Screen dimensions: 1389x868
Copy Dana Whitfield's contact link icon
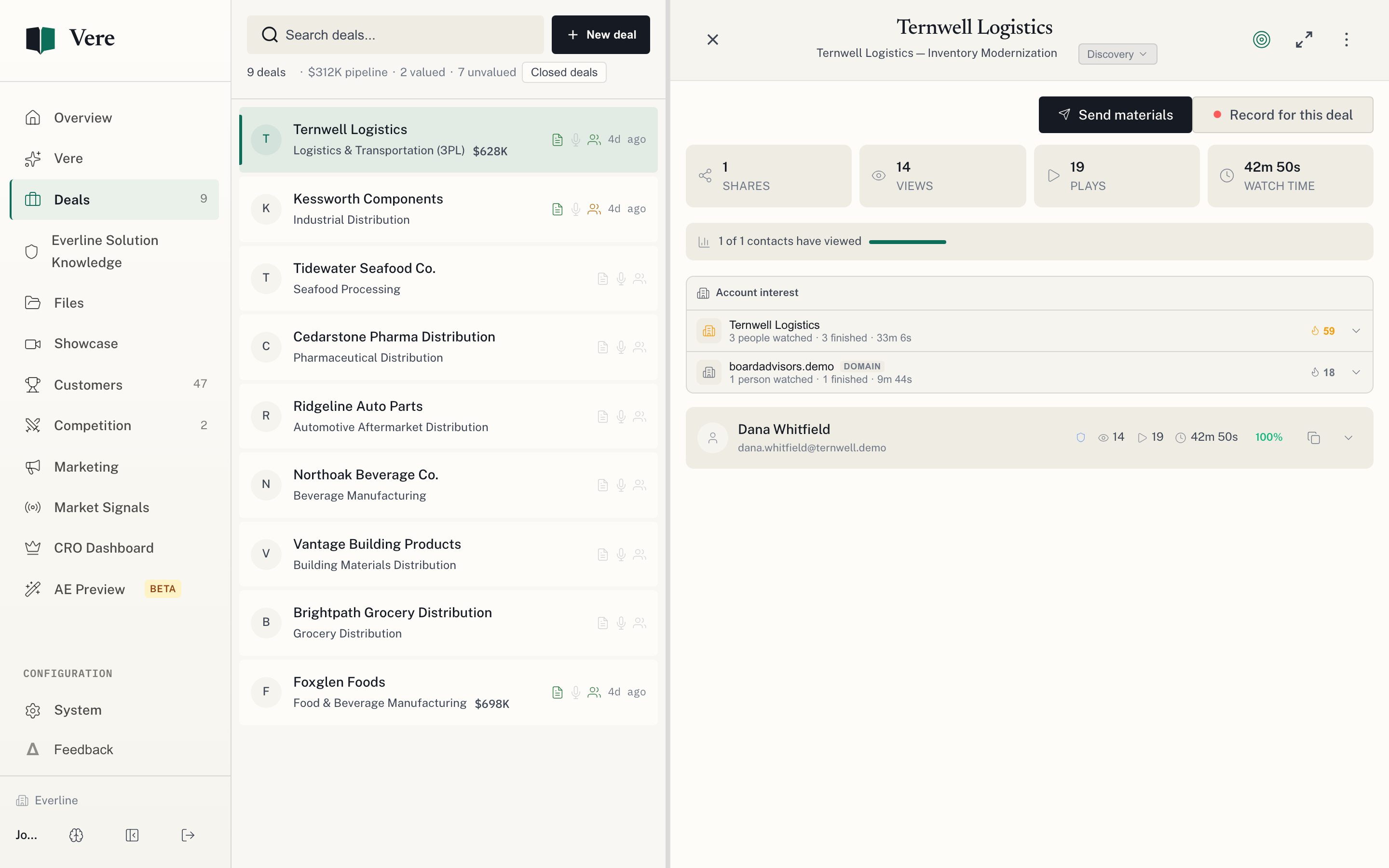pos(1313,438)
